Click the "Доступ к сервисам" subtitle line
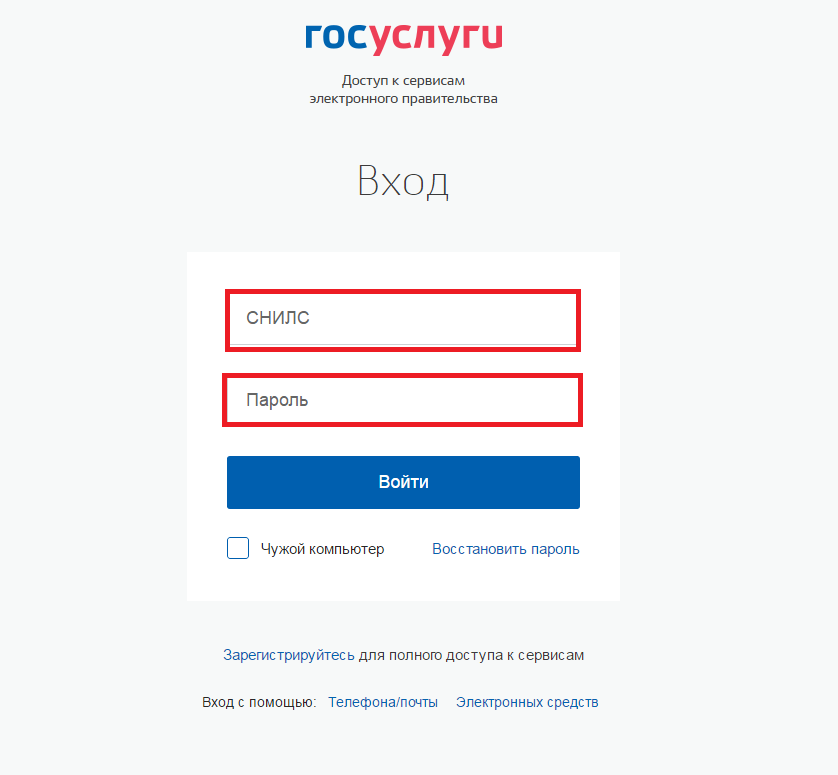This screenshot has height=775, width=838. tap(404, 81)
